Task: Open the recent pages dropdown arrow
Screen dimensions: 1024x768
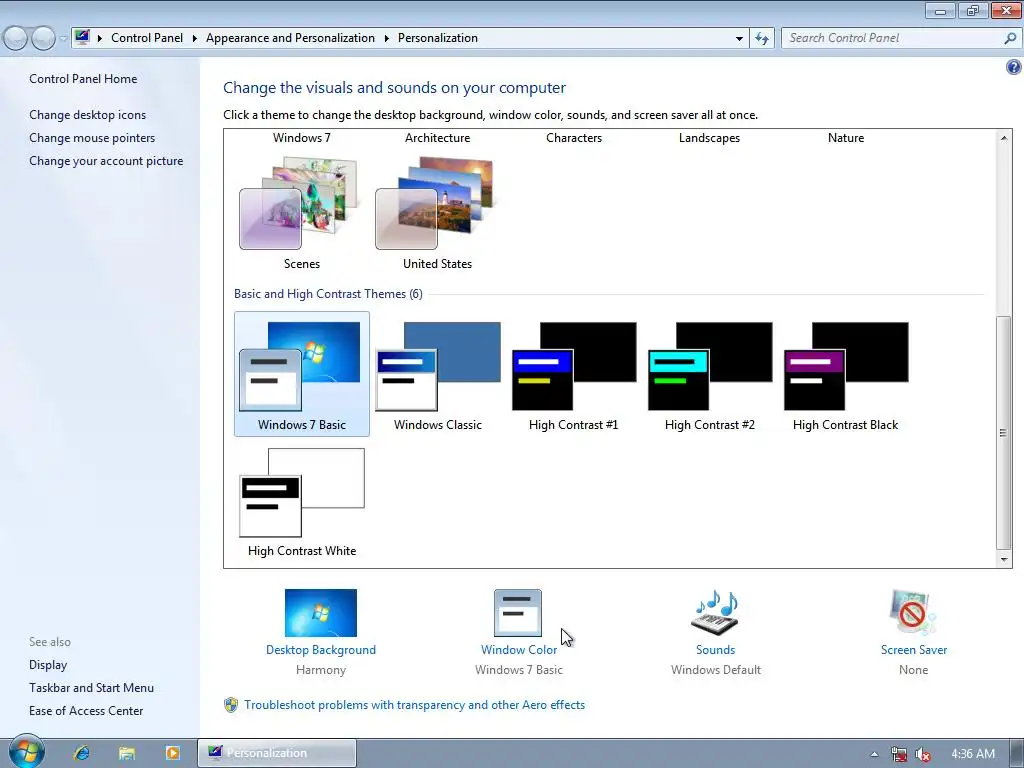Action: pyautogui.click(x=63, y=39)
